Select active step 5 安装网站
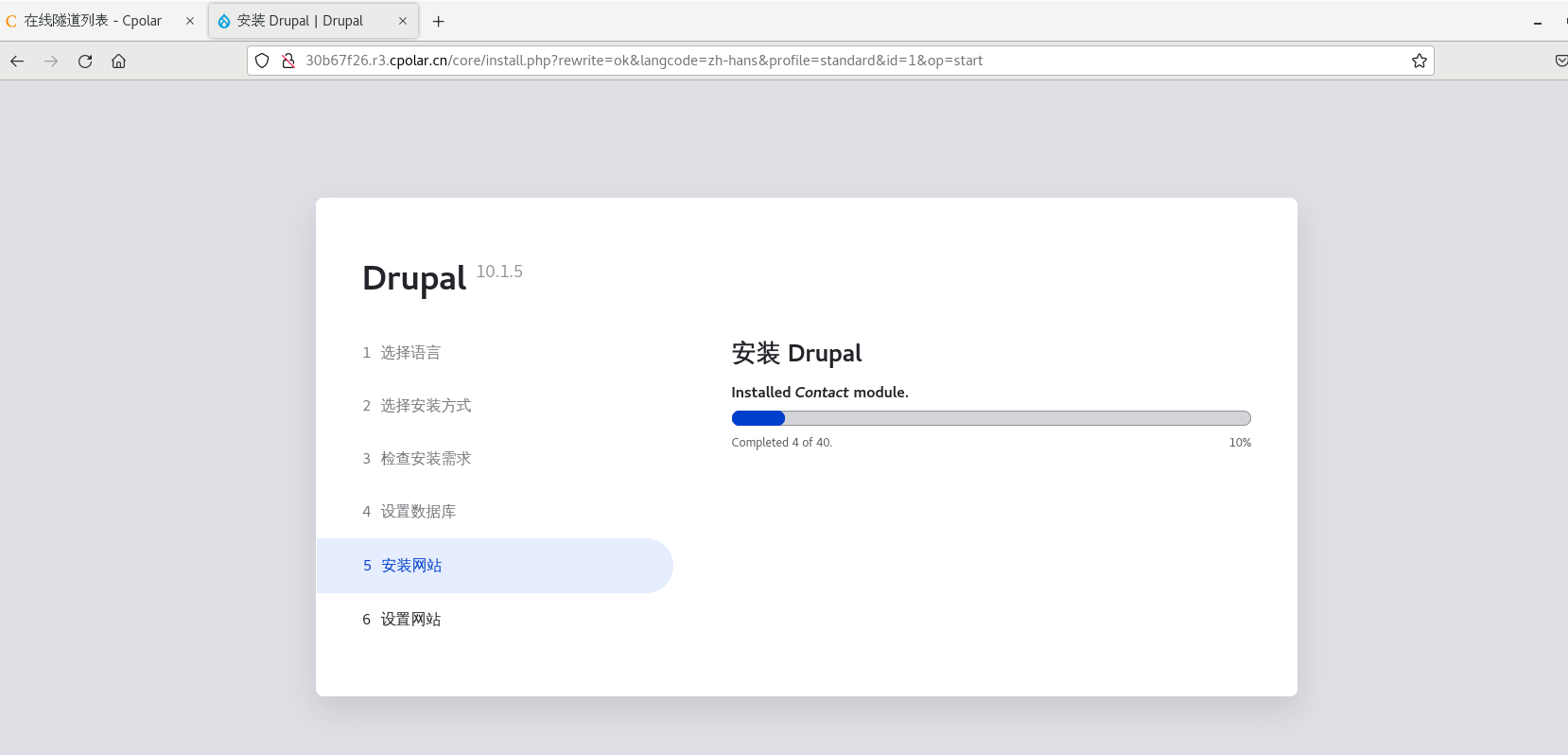1568x755 pixels. coord(495,566)
